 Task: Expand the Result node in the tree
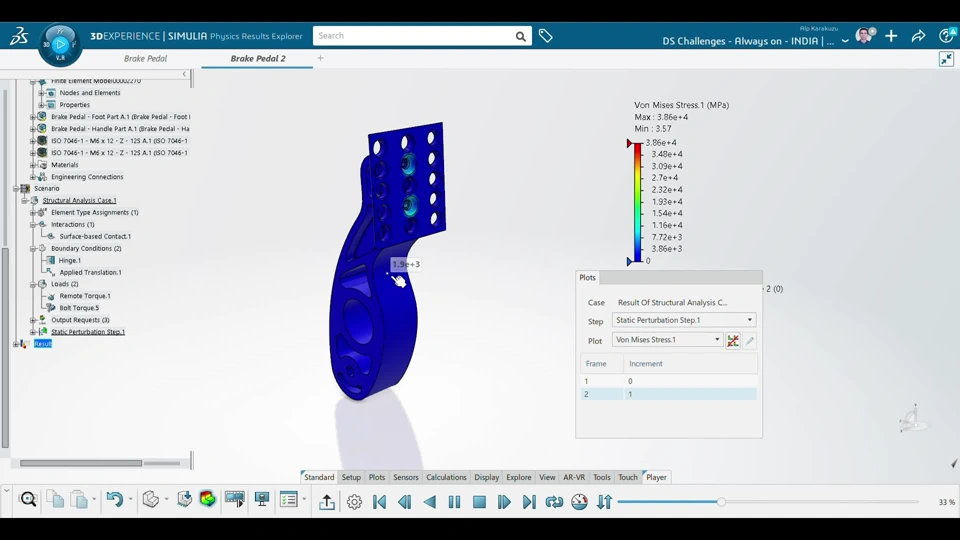tap(16, 344)
